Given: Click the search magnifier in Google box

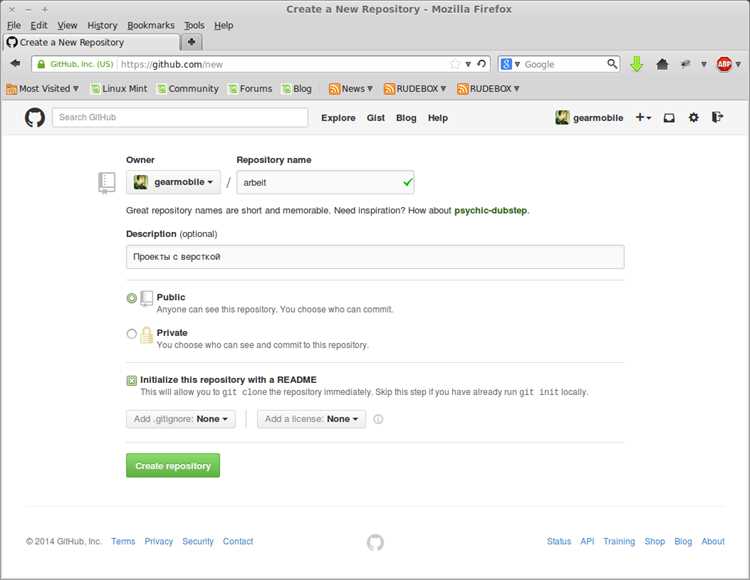Looking at the screenshot, I should [x=612, y=64].
